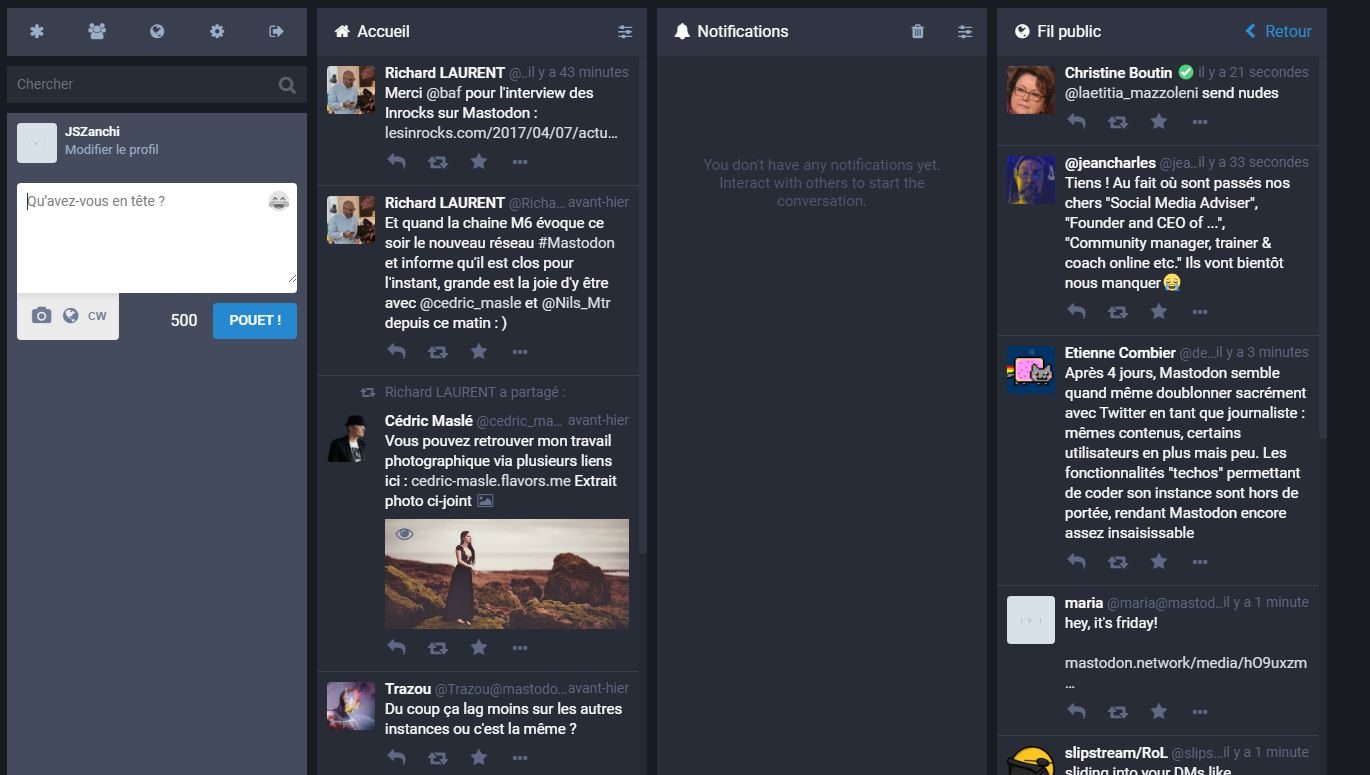Click the Notifications column header
The height and width of the screenshot is (775, 1370).
[x=822, y=32]
